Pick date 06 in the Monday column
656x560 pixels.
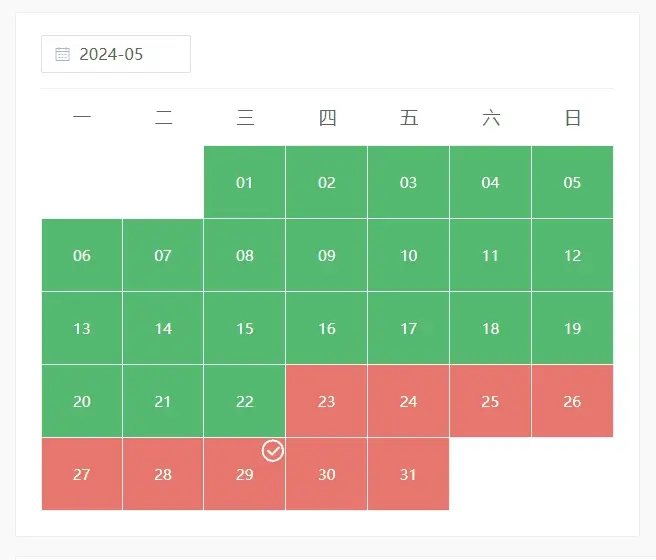pyautogui.click(x=82, y=255)
